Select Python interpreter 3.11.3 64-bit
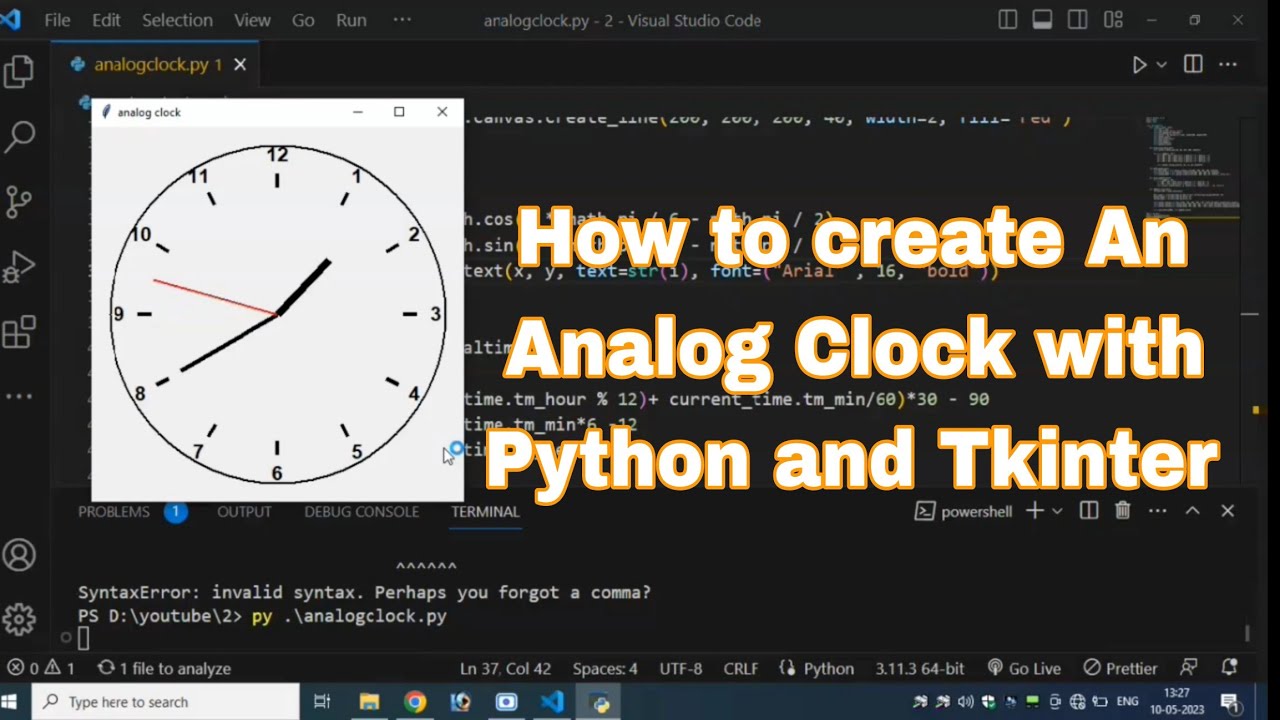 coord(920,668)
